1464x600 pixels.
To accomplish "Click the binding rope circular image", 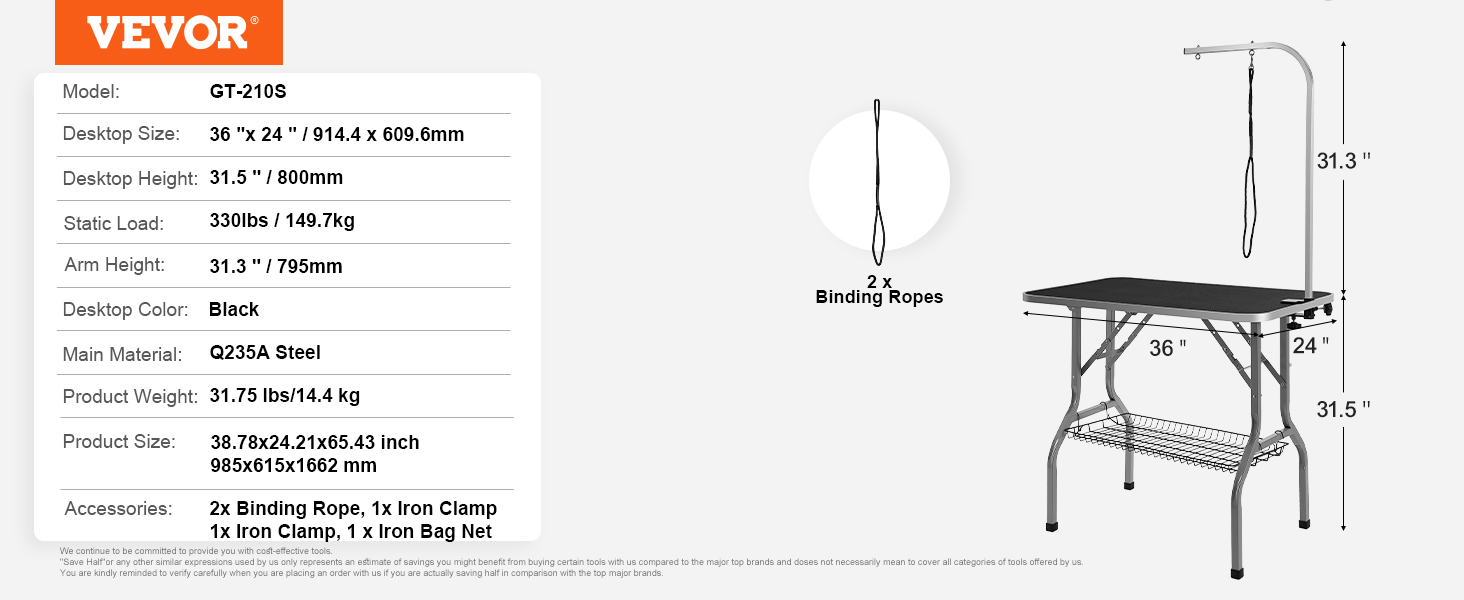I will 879,181.
